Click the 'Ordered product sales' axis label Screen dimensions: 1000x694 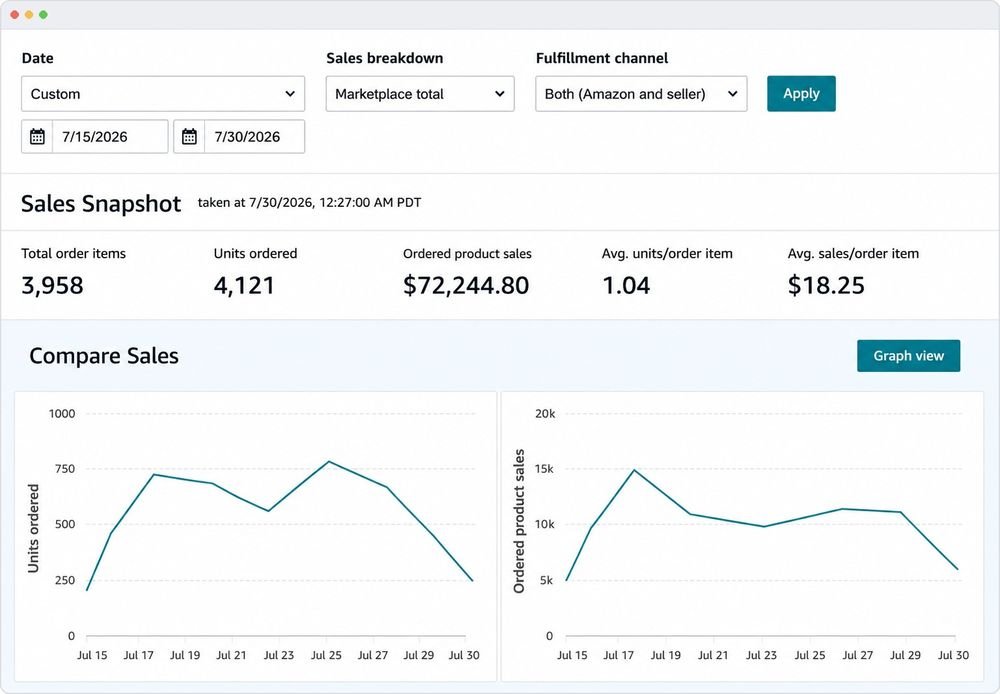click(x=518, y=521)
